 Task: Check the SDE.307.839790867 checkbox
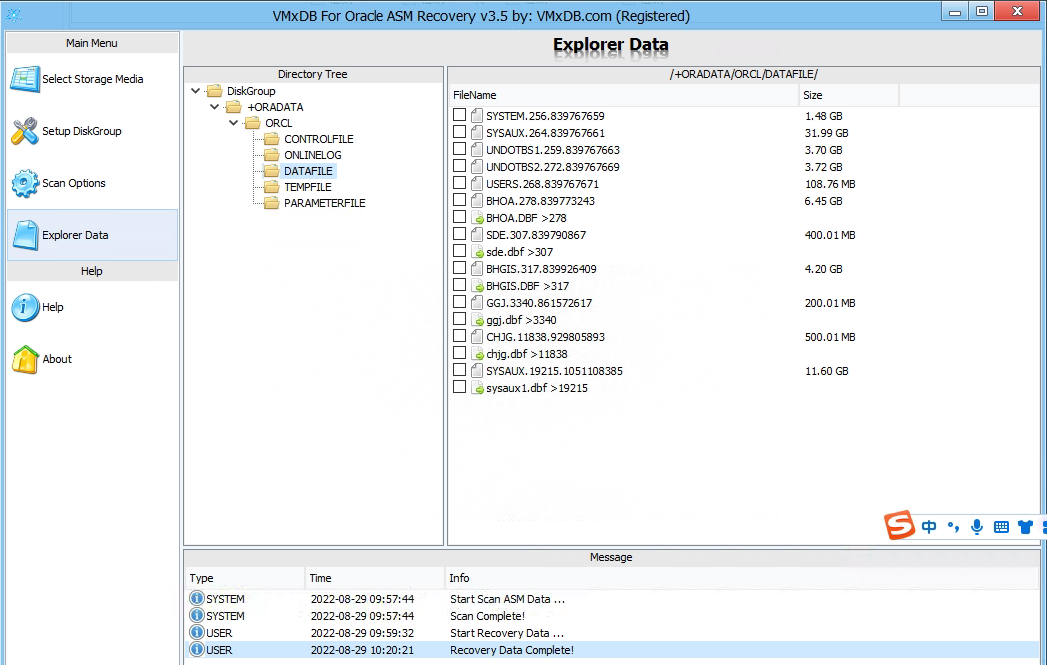(459, 234)
